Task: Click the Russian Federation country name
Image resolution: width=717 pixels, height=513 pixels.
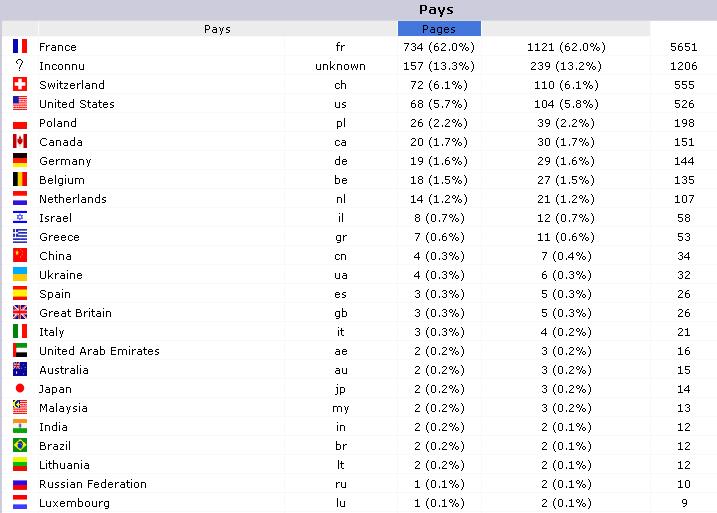Action: tap(93, 484)
